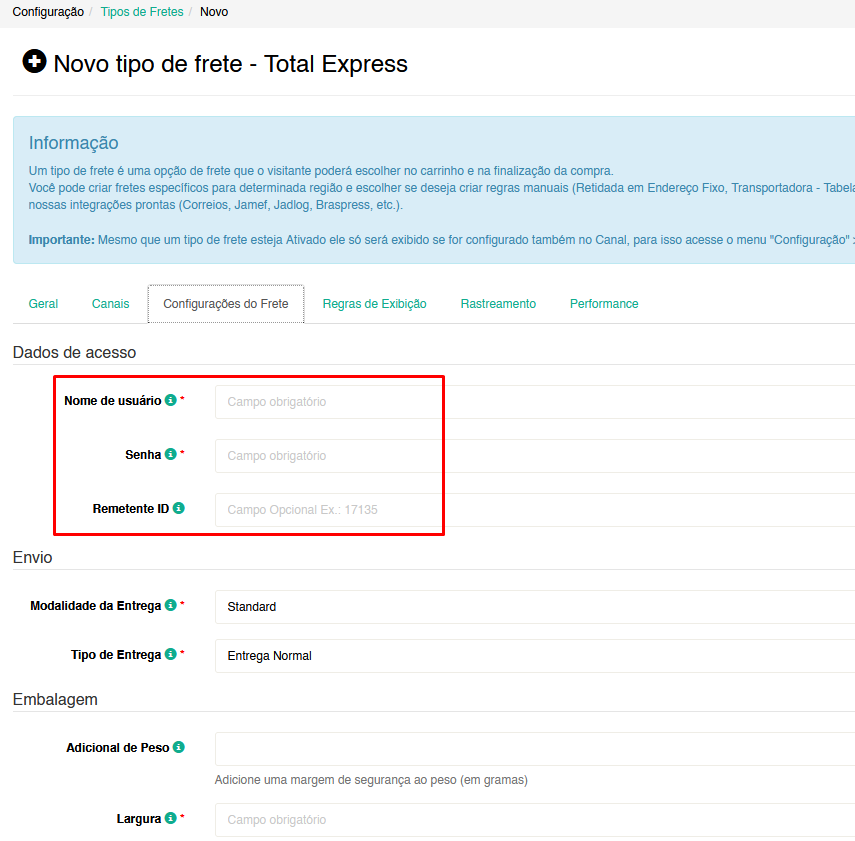Open the Performance tab
Viewport: 855px width, 841px height.
(x=604, y=304)
